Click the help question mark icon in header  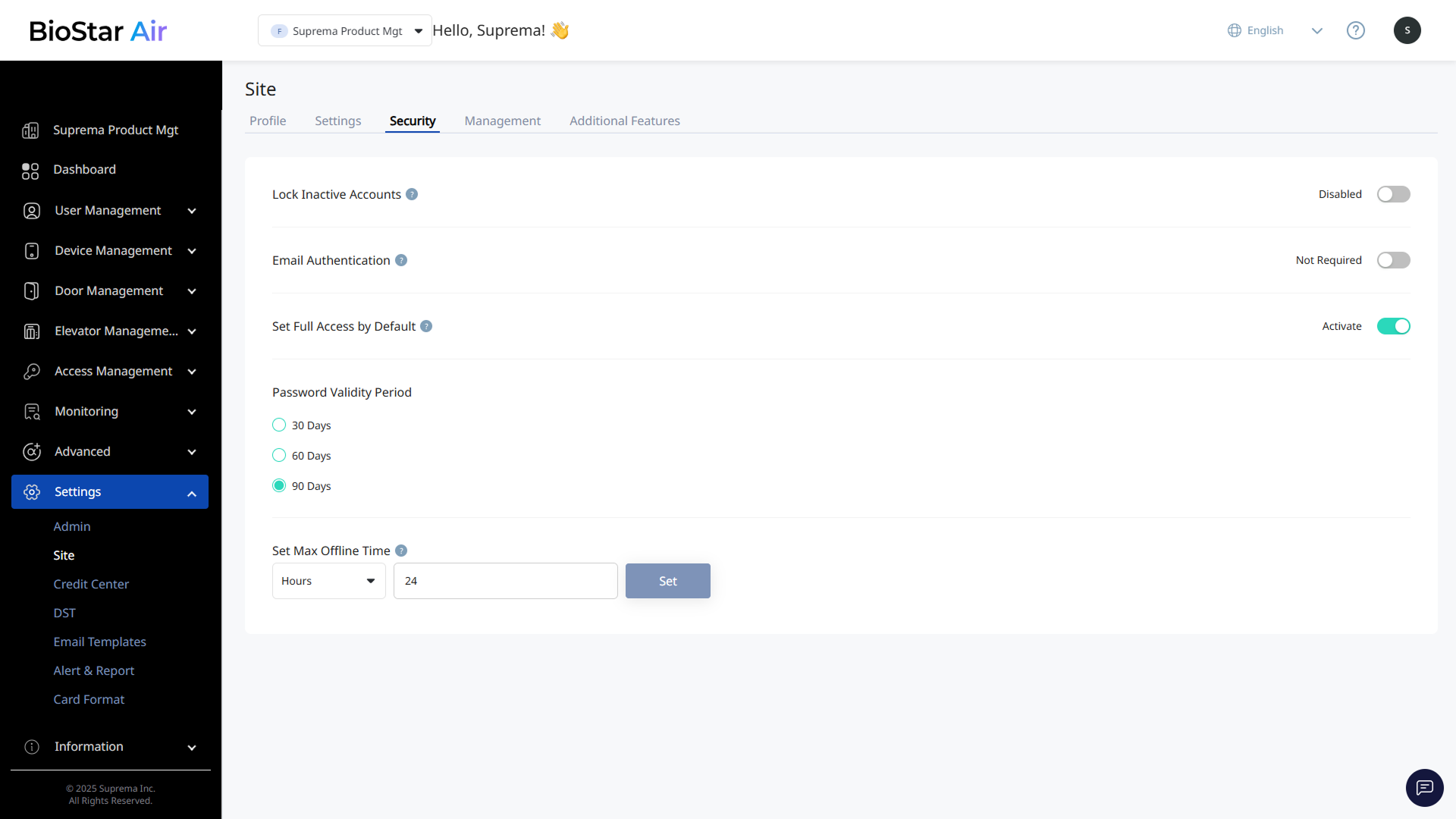(x=1355, y=30)
